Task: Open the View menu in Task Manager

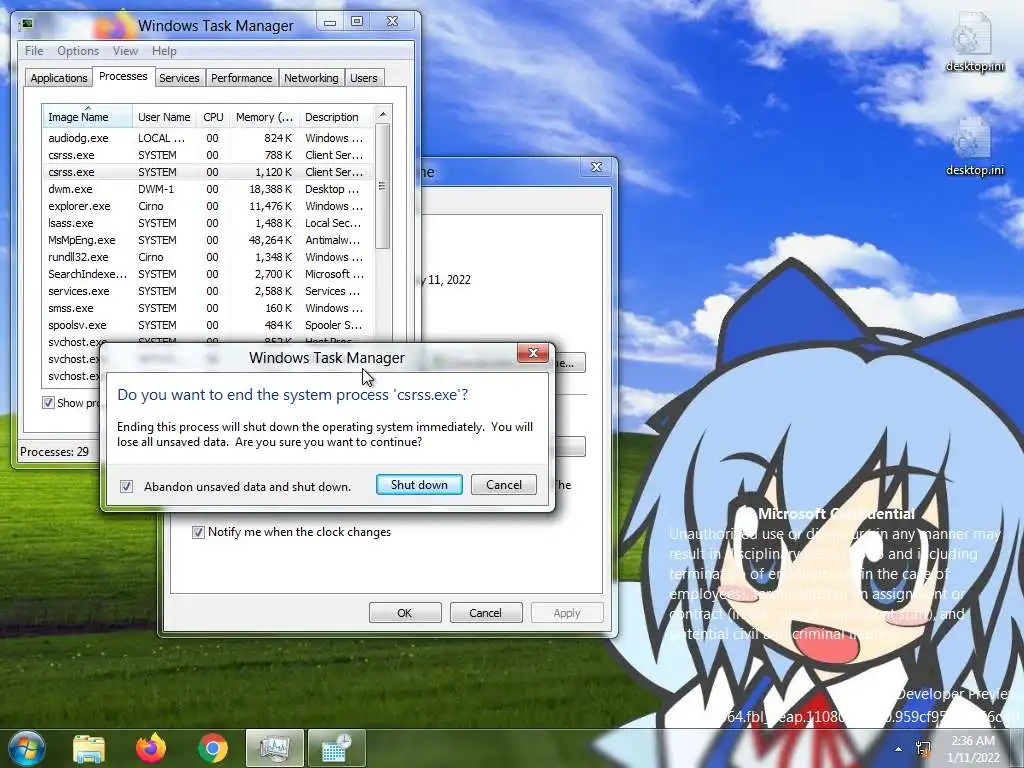Action: click(x=125, y=51)
